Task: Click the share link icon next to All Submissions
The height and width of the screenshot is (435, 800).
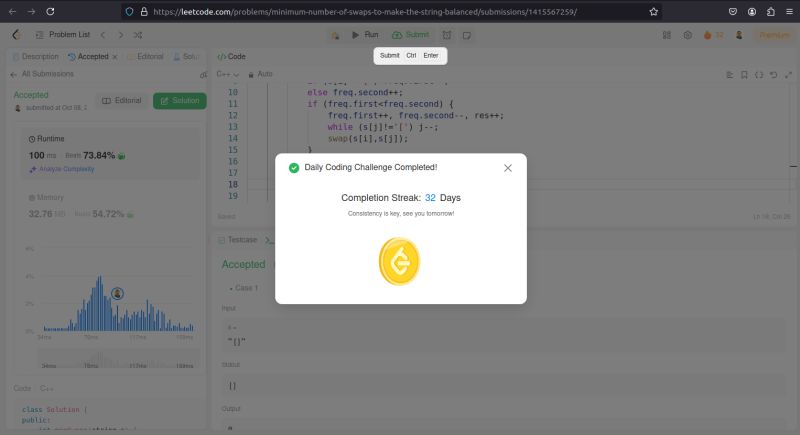Action: pos(203,74)
